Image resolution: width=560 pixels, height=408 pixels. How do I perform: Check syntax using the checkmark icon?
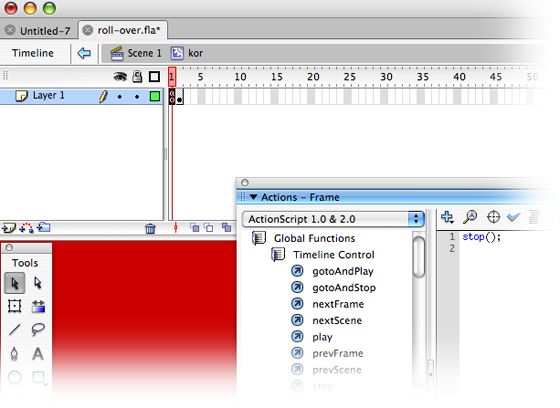pyautogui.click(x=514, y=217)
